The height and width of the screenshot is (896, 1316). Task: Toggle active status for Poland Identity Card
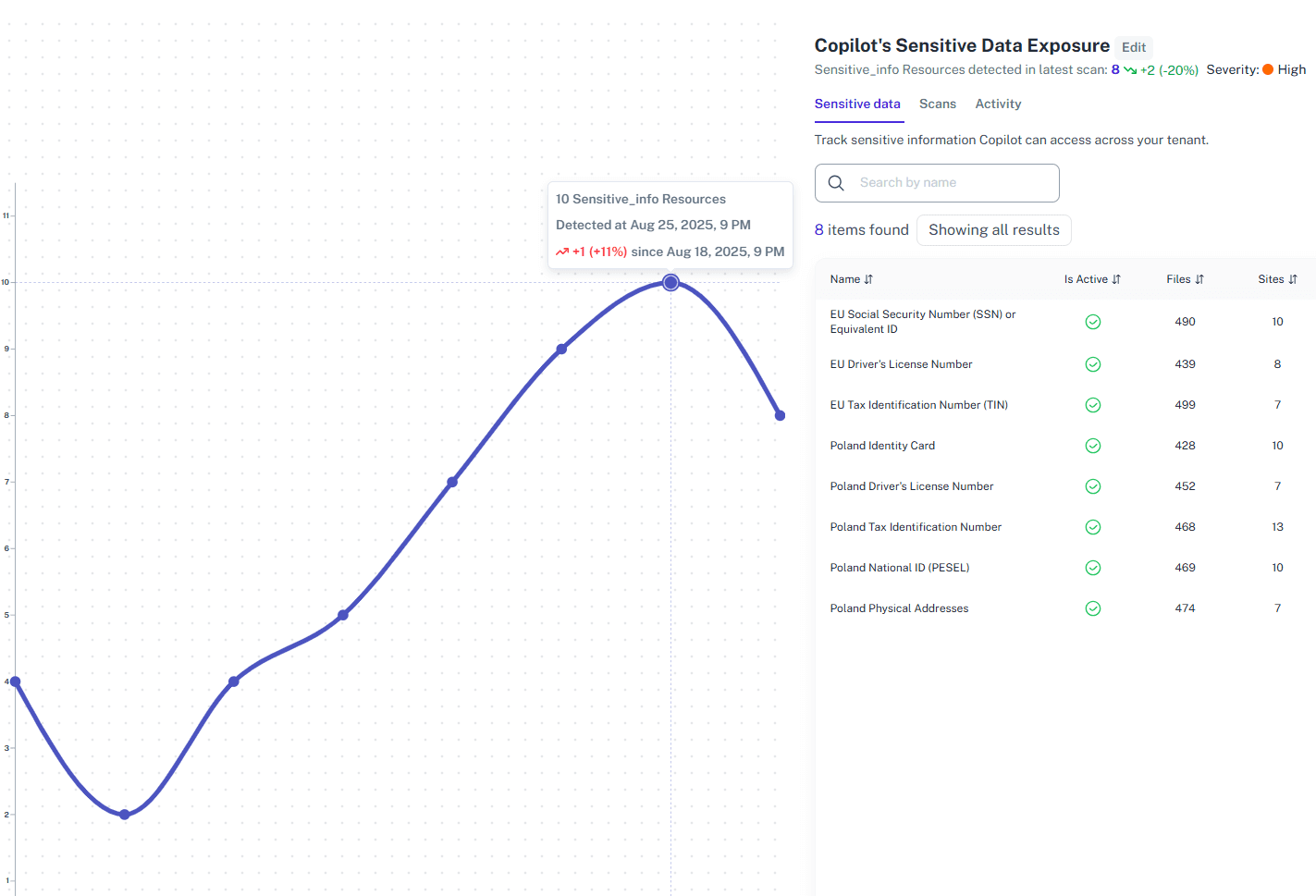pyautogui.click(x=1092, y=445)
